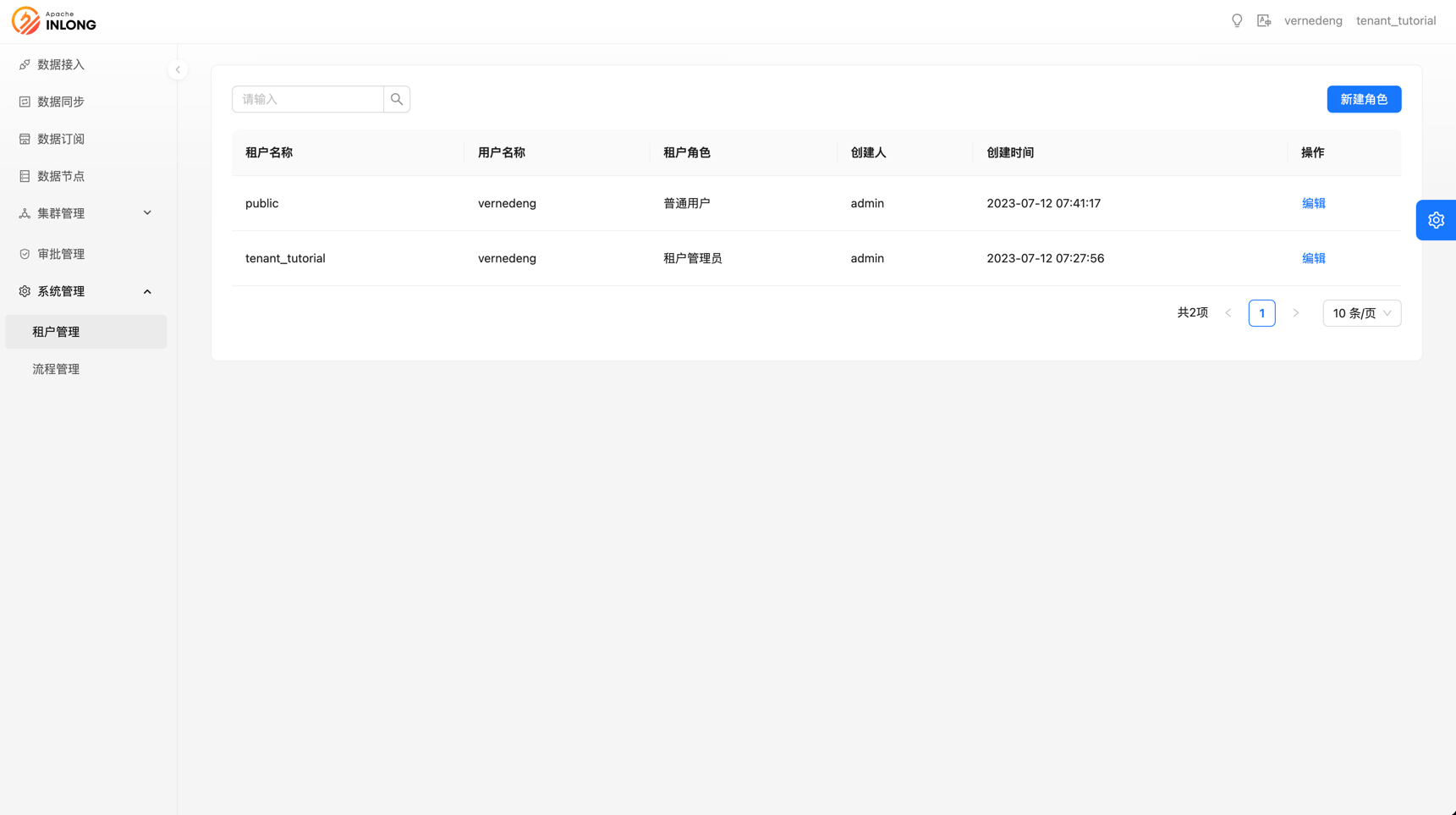Open the 10 条/页 page size dropdown
This screenshot has height=815, width=1456.
(1360, 313)
